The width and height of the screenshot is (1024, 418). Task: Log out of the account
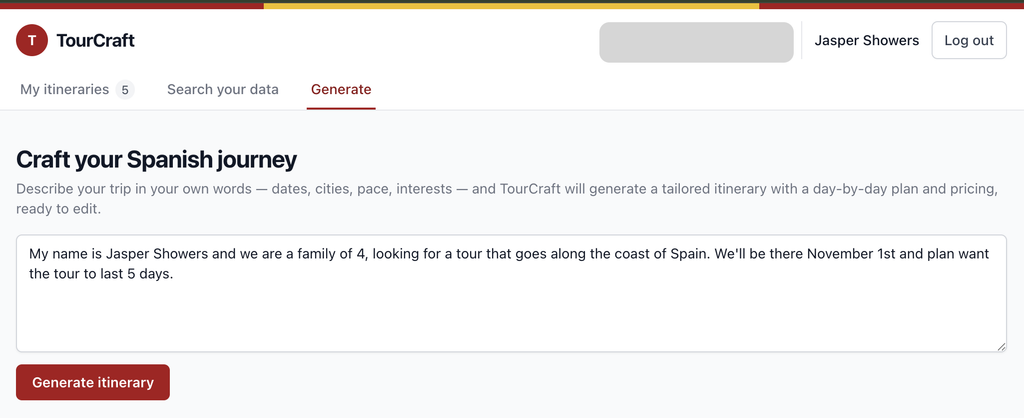pos(969,40)
